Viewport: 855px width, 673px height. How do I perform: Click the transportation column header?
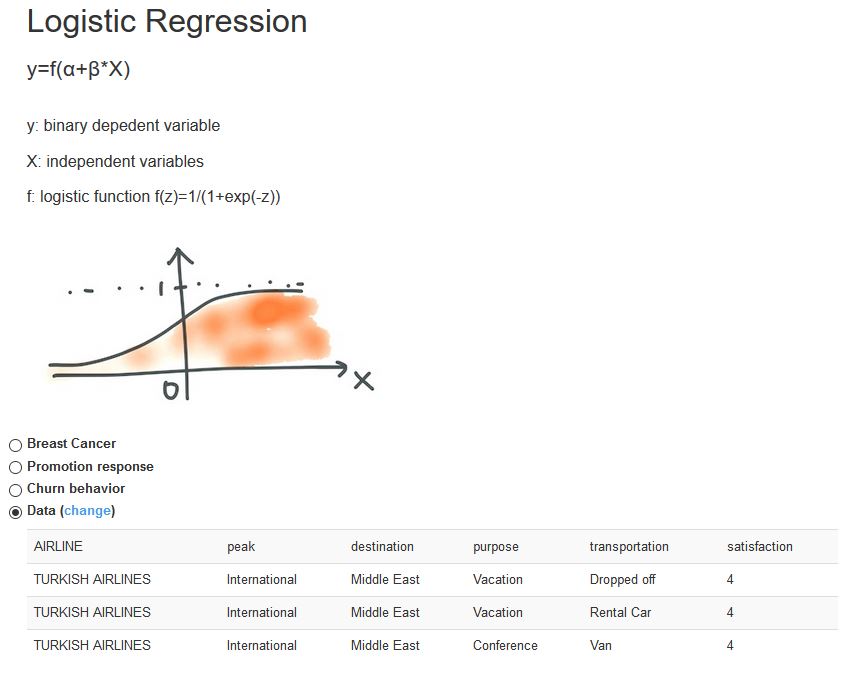tap(629, 546)
